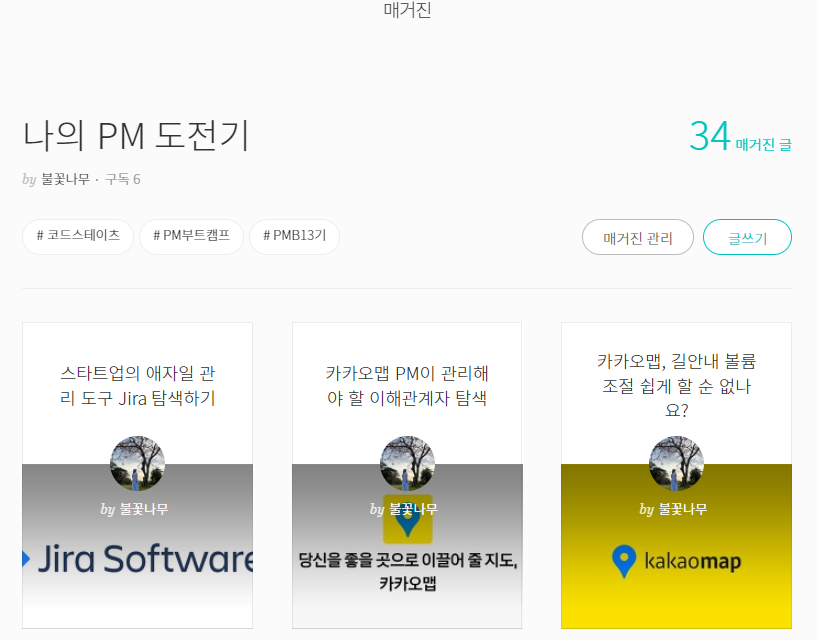Open the 길안내 볼륨 조절 article title
817x640 pixels.
point(676,386)
